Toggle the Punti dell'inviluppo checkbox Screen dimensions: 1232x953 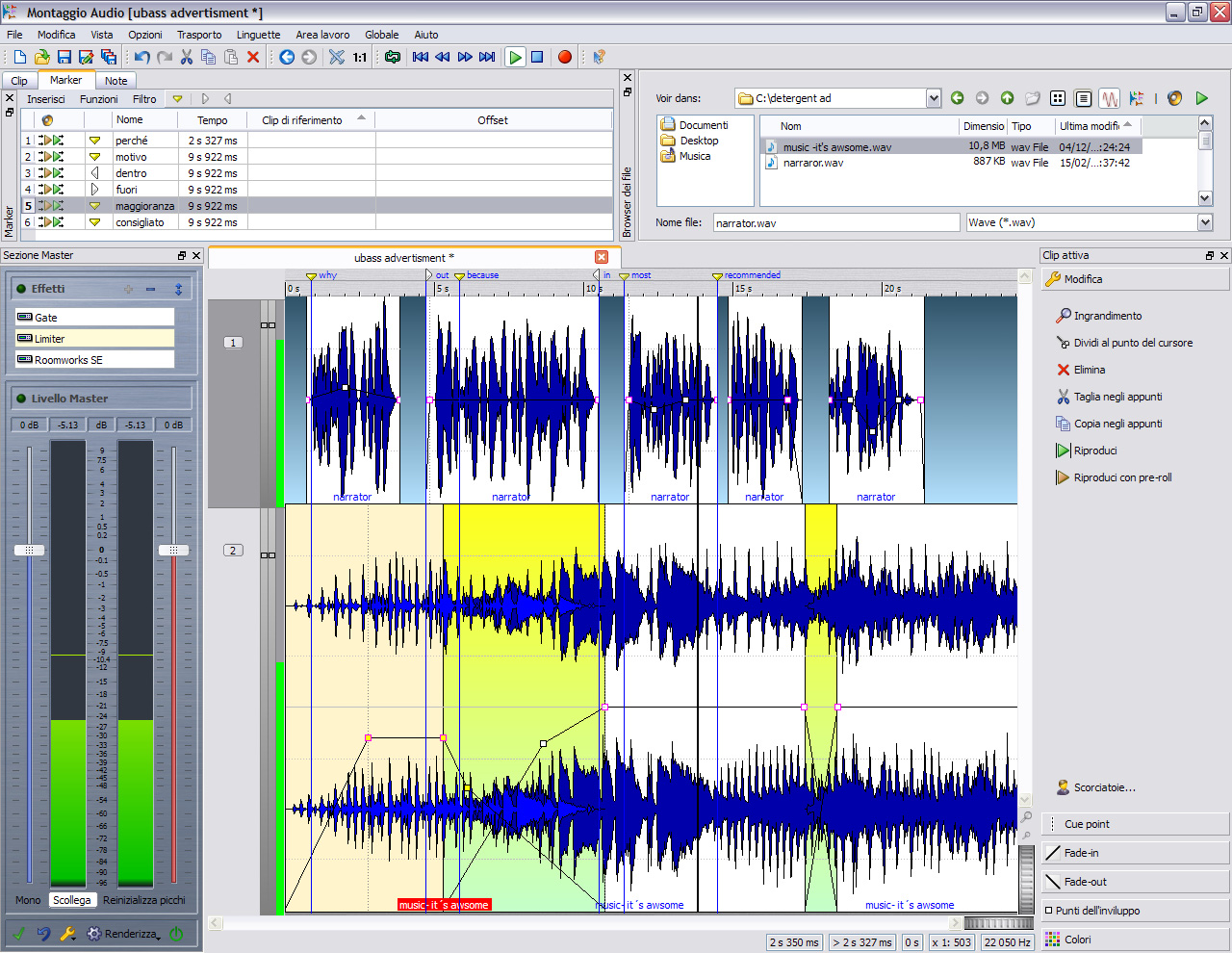point(1049,911)
